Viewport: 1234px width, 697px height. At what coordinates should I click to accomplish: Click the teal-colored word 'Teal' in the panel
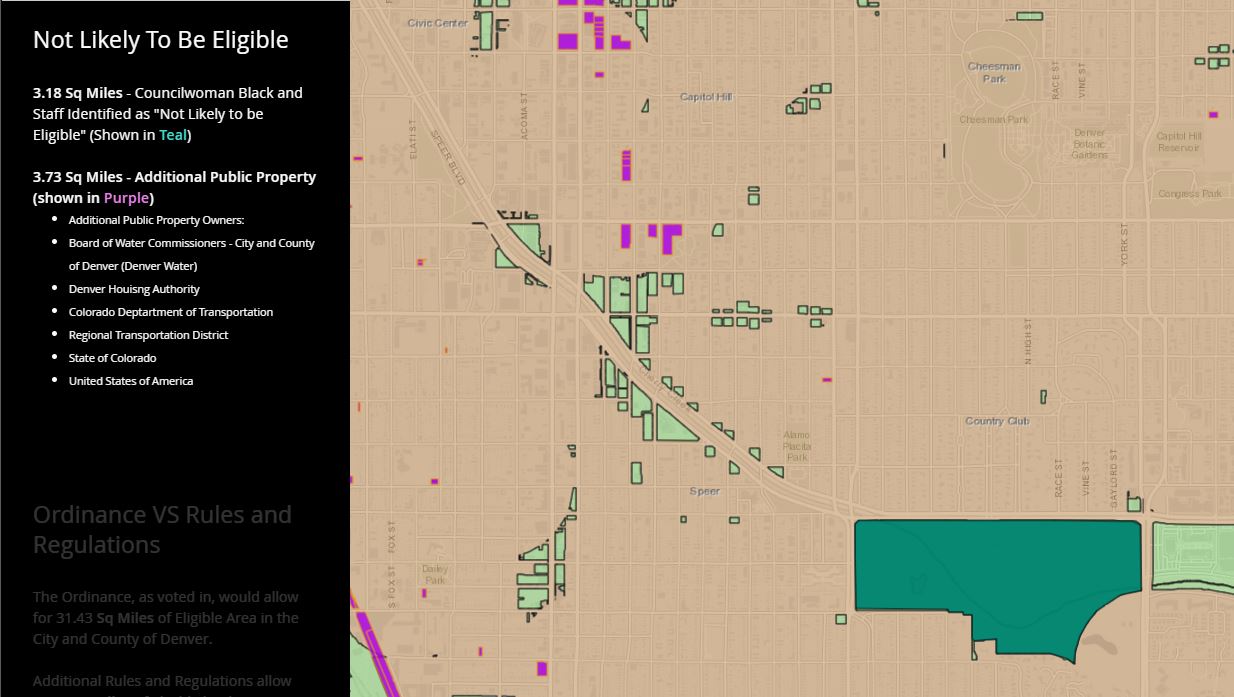click(x=172, y=135)
